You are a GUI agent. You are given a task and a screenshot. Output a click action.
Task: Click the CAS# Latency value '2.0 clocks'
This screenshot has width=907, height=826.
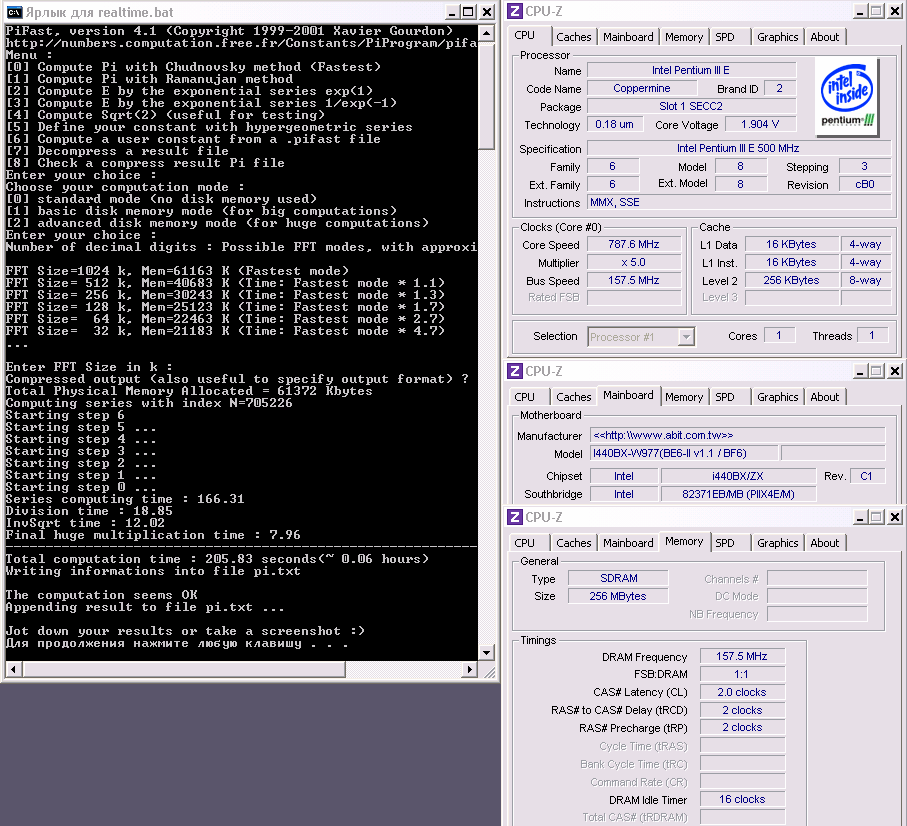point(742,692)
